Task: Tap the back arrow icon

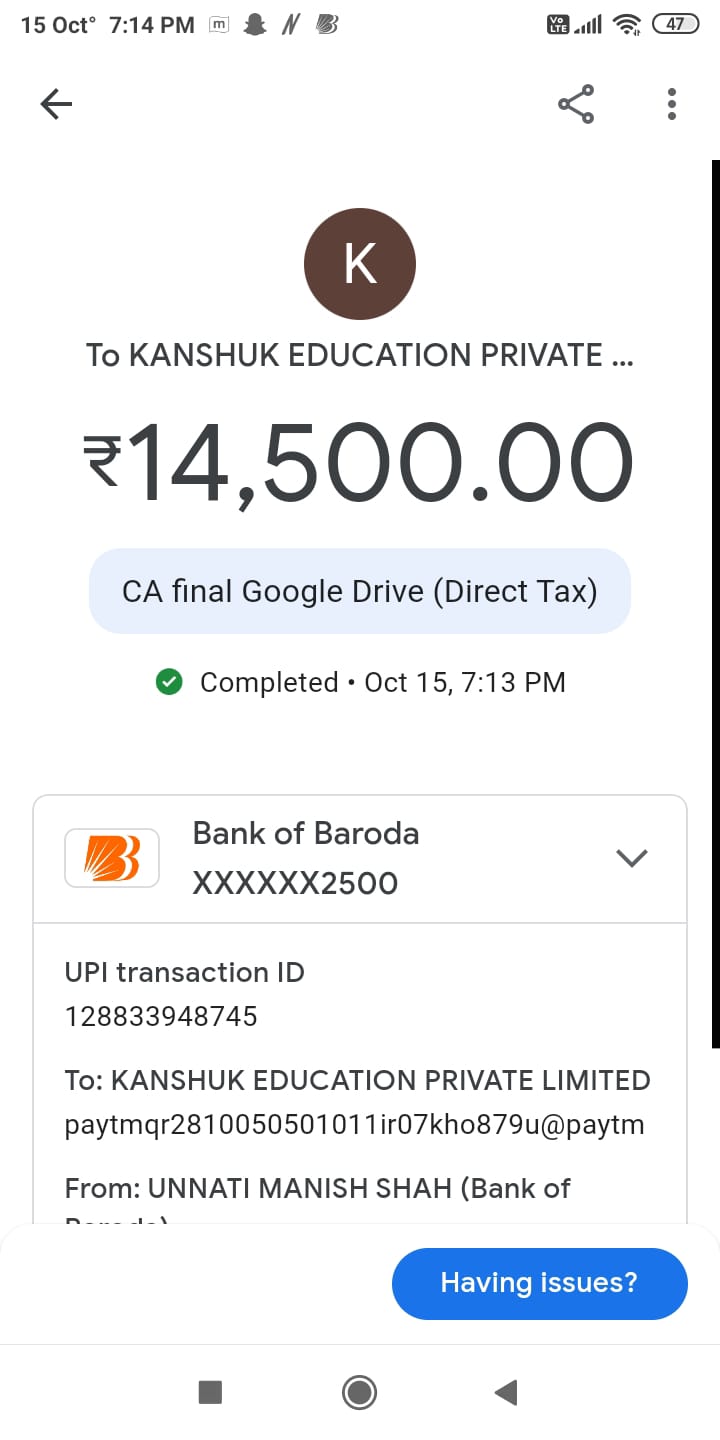Action: pyautogui.click(x=56, y=104)
